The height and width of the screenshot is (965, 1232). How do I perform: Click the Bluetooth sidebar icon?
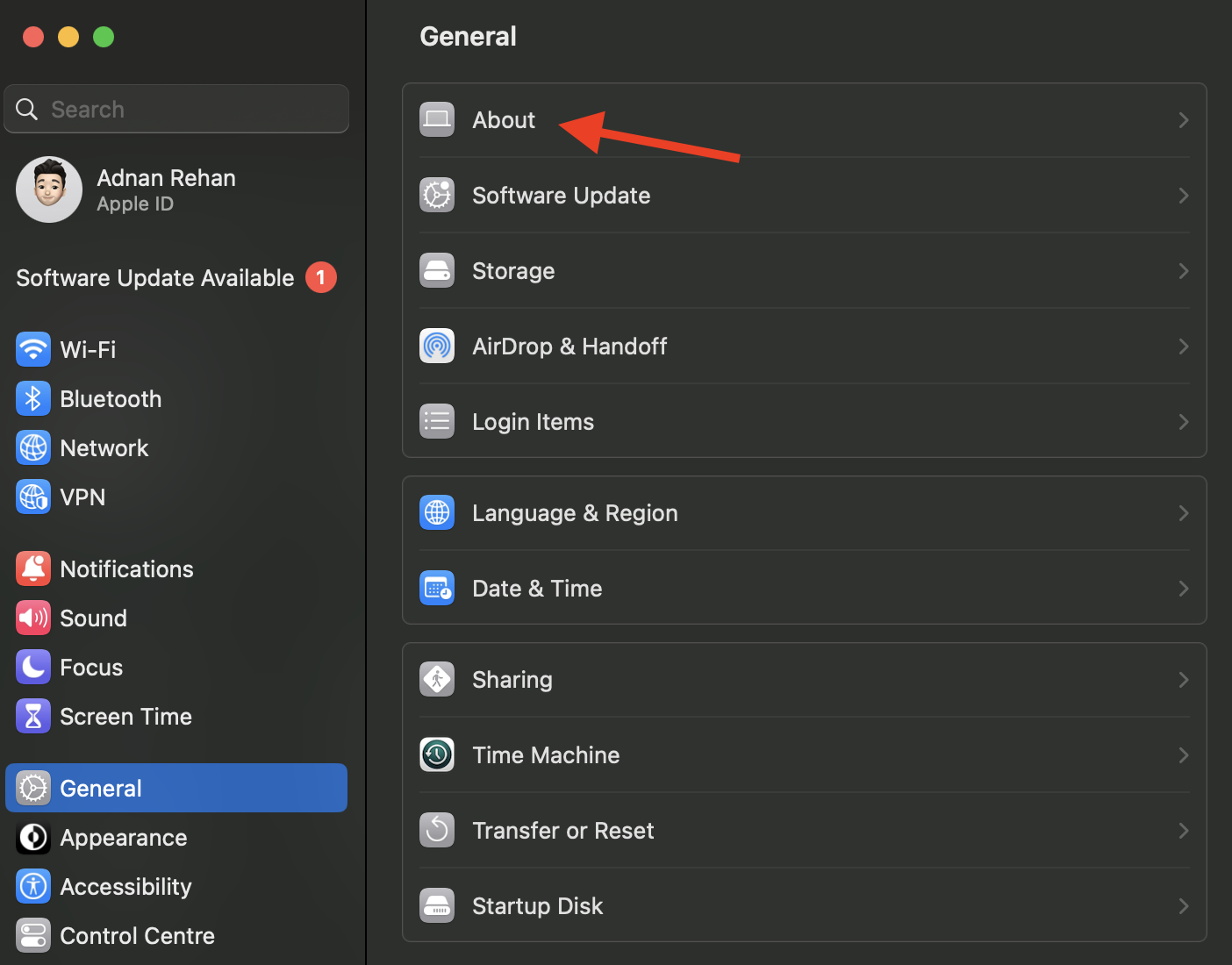(33, 399)
